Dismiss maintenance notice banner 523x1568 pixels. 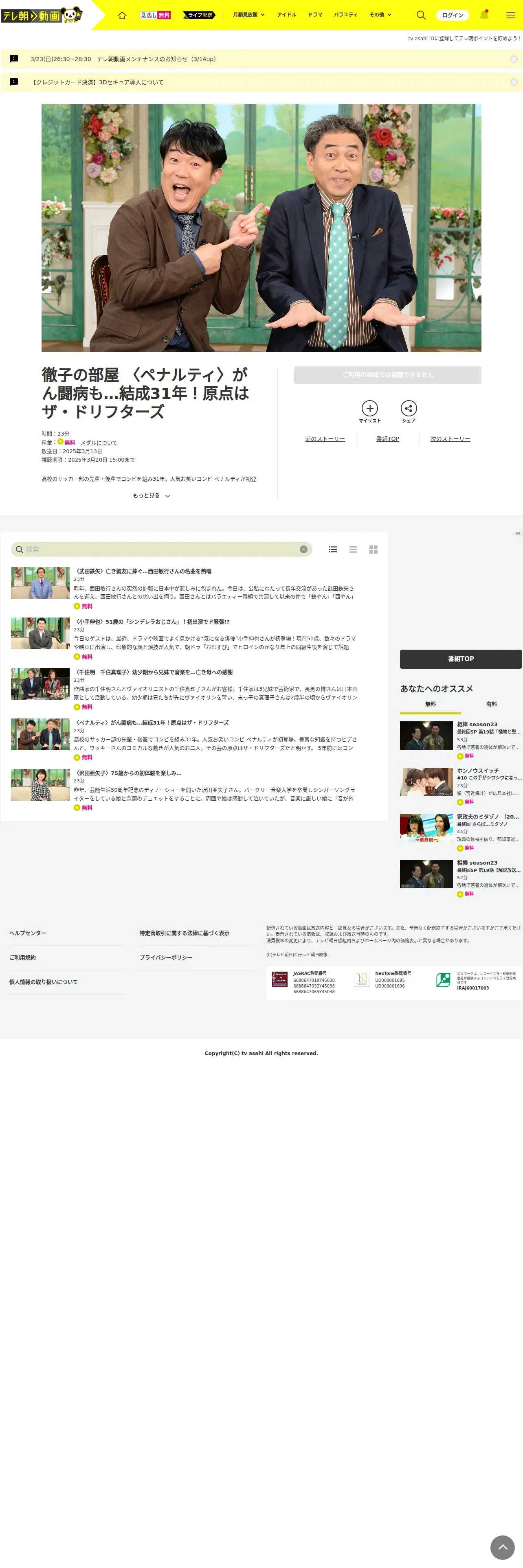pyautogui.click(x=514, y=59)
